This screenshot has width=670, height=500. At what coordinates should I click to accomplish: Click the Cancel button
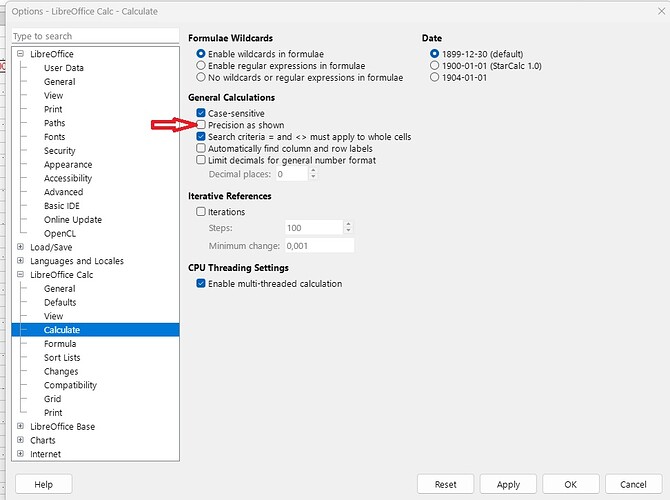pyautogui.click(x=633, y=484)
